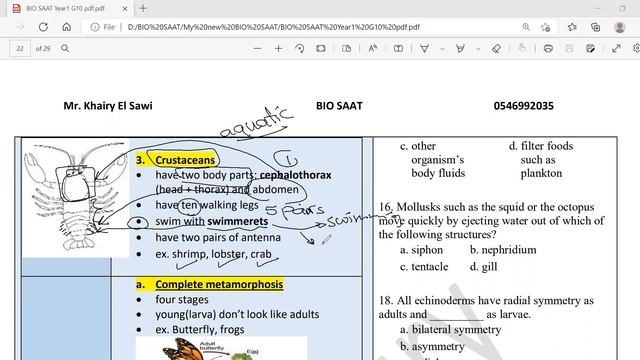This screenshot has width=640, height=360.
Task: Click answer 'c. tentacle'
Action: [424, 267]
